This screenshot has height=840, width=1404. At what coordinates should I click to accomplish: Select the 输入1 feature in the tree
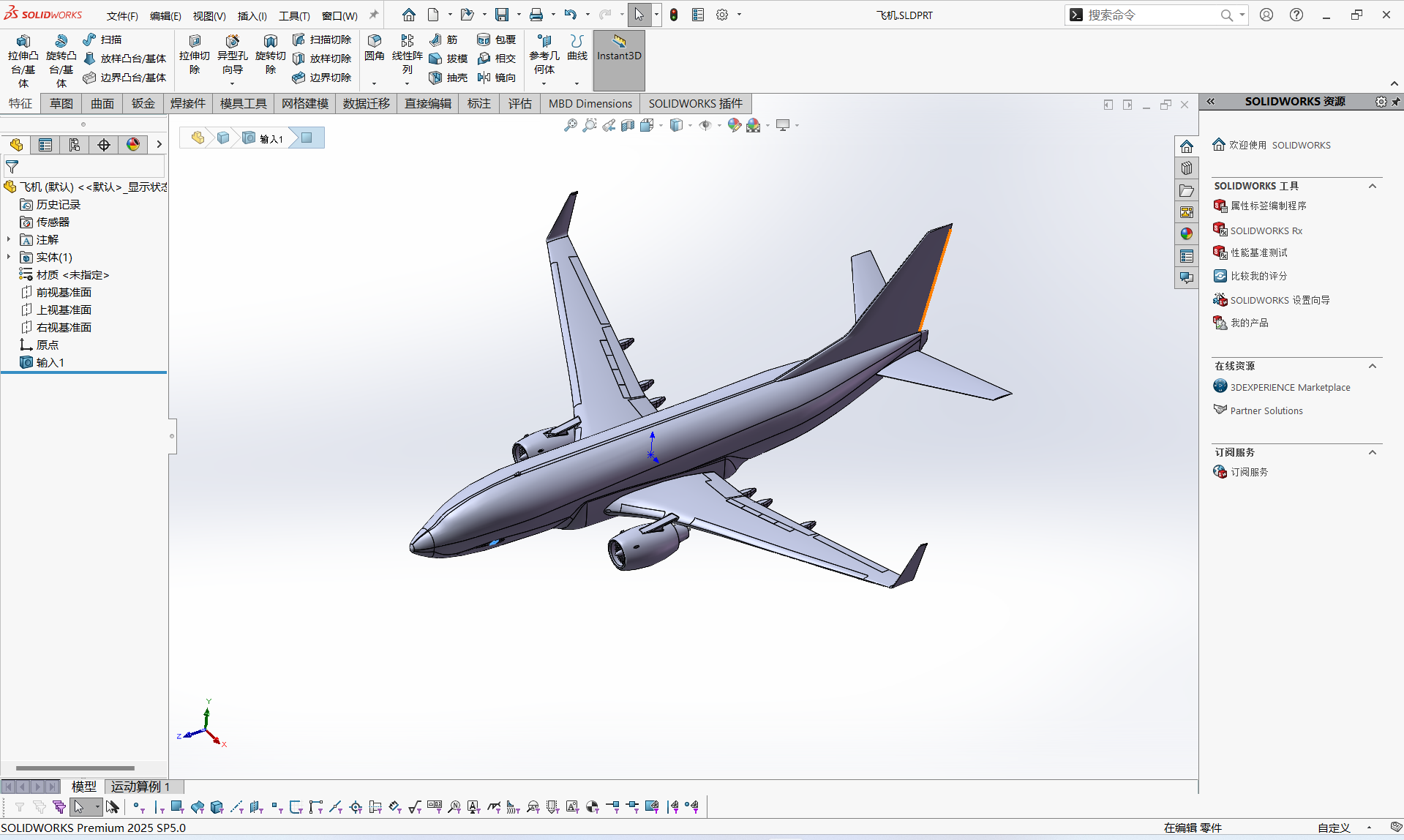[x=50, y=362]
